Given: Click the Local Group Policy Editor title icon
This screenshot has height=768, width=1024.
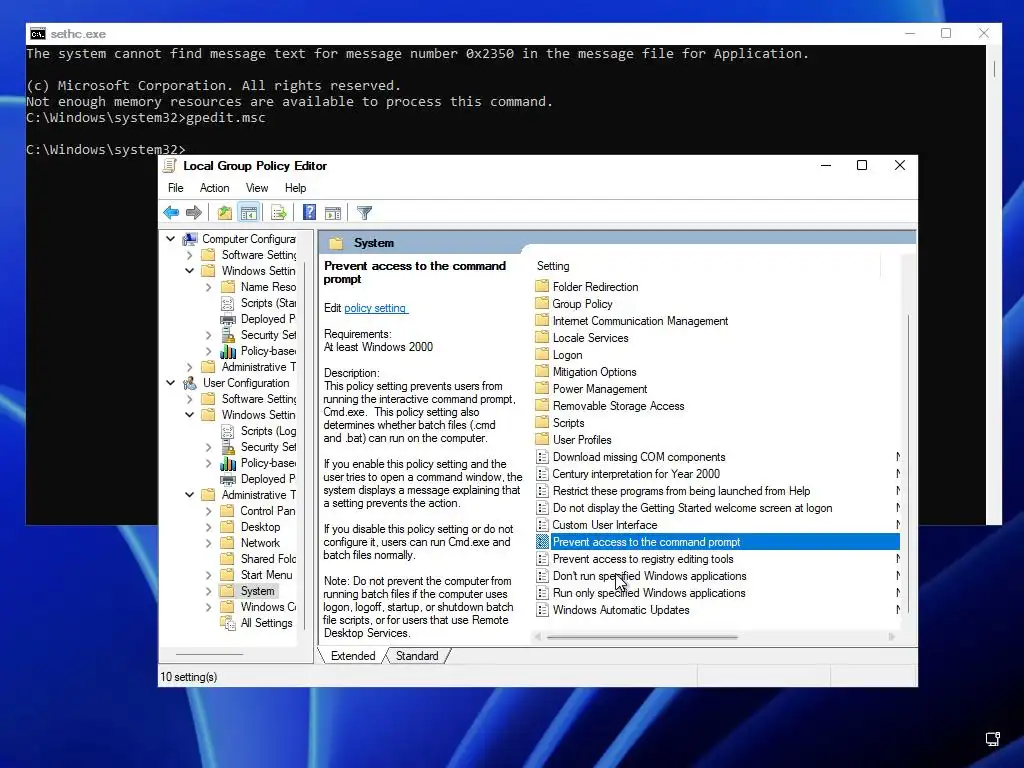Looking at the screenshot, I should click(170, 166).
